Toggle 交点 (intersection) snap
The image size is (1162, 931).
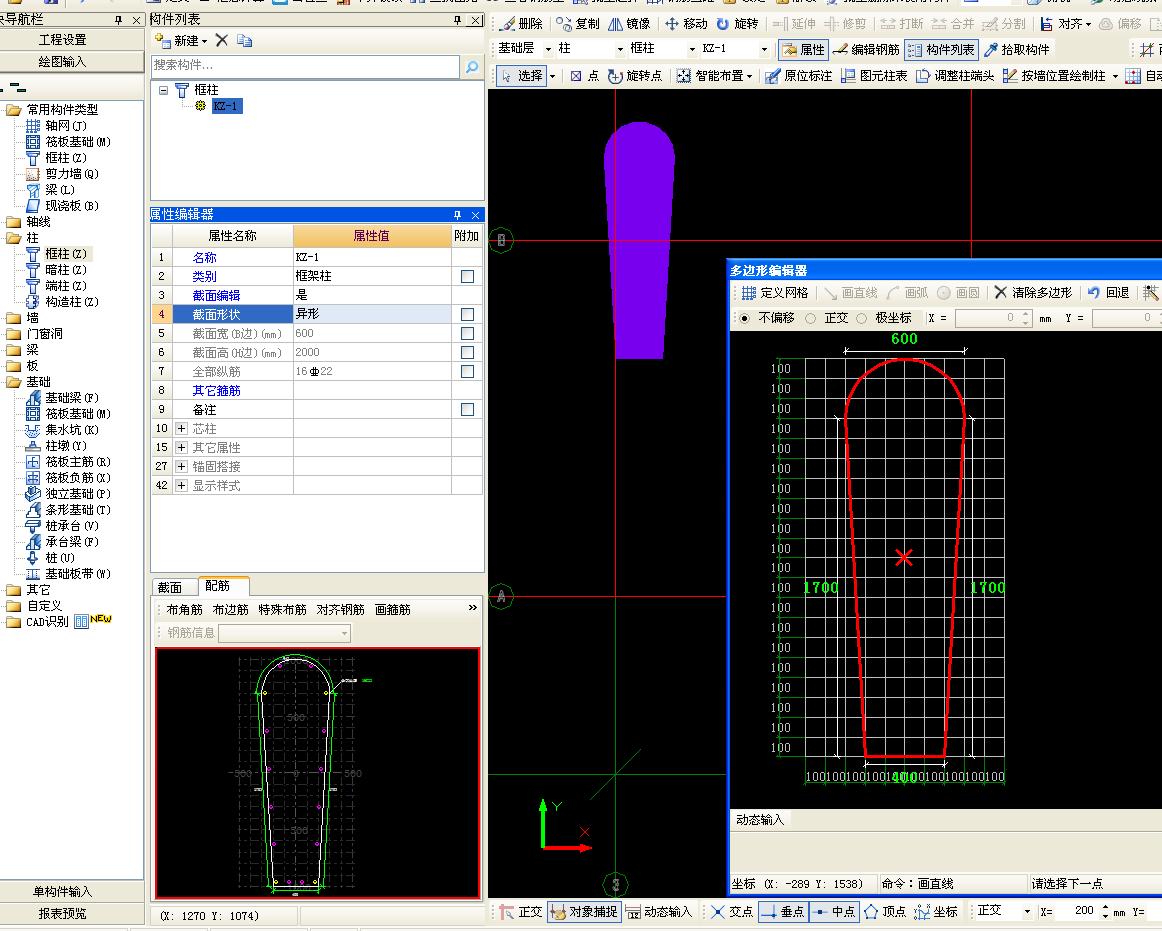[x=732, y=912]
